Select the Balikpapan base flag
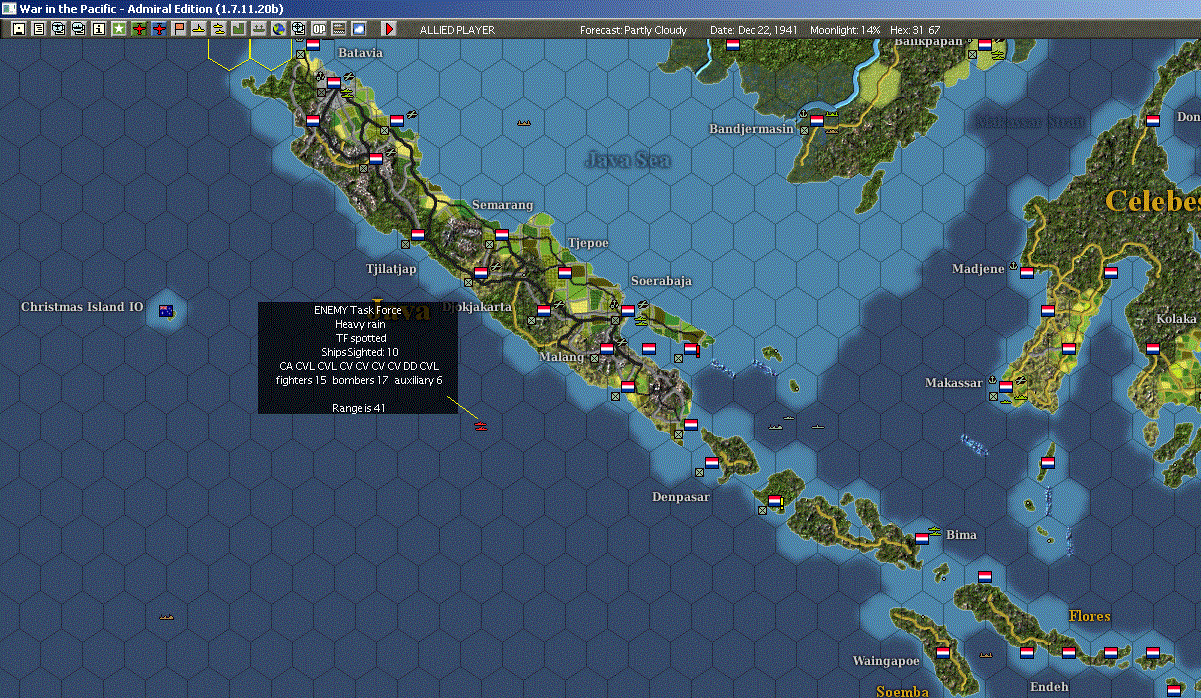This screenshot has width=1201, height=698. coord(985,44)
